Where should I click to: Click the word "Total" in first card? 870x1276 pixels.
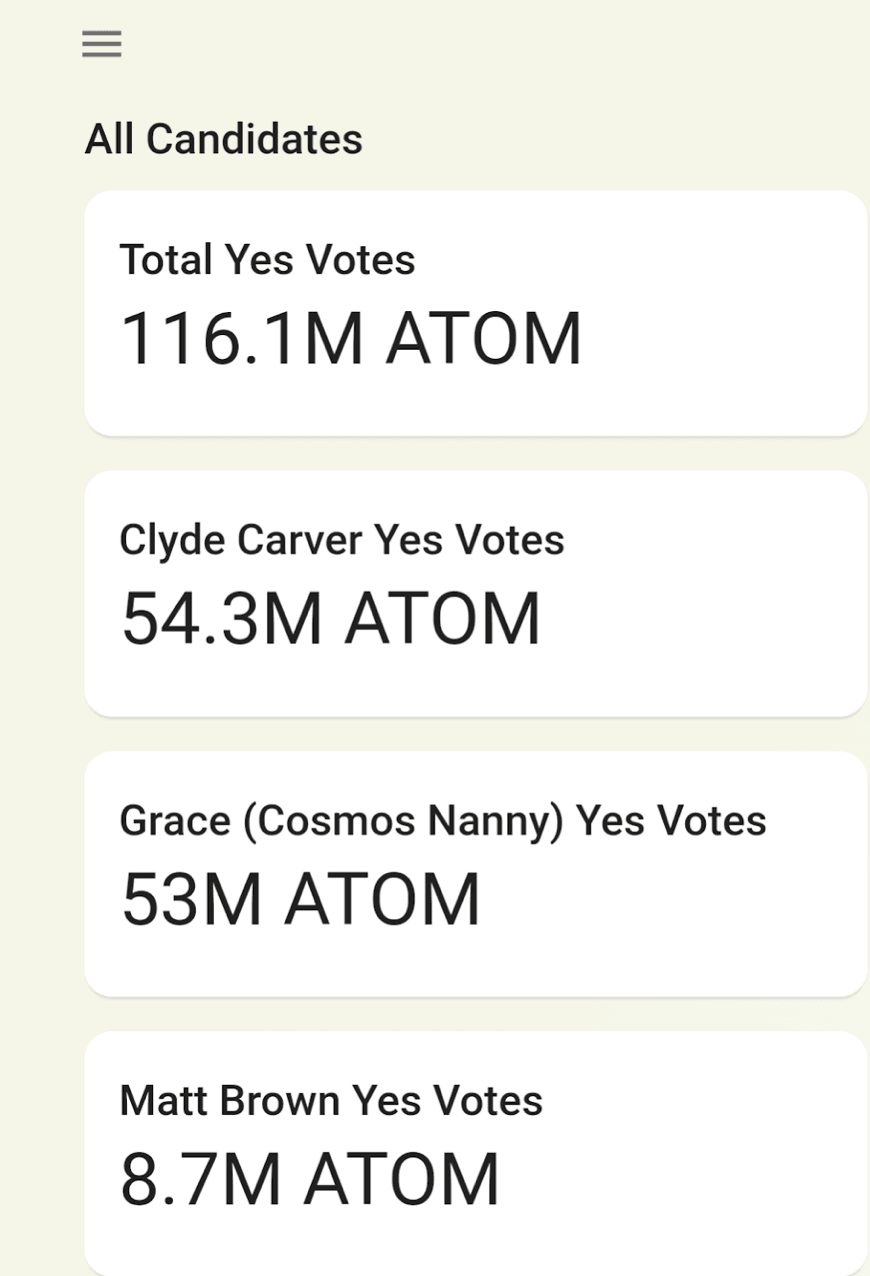[166, 260]
